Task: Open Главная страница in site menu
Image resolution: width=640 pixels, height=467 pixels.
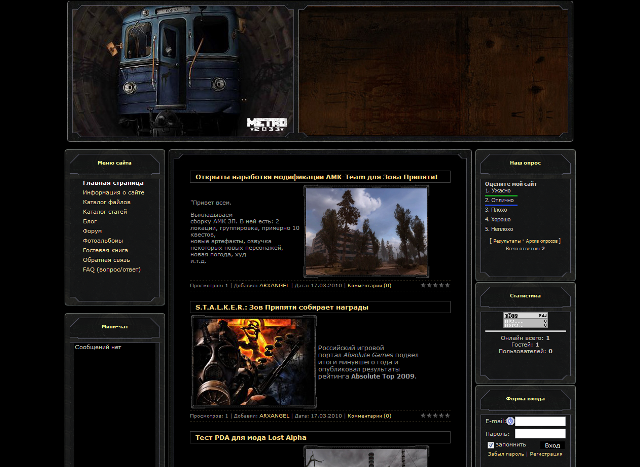Action: [x=113, y=183]
